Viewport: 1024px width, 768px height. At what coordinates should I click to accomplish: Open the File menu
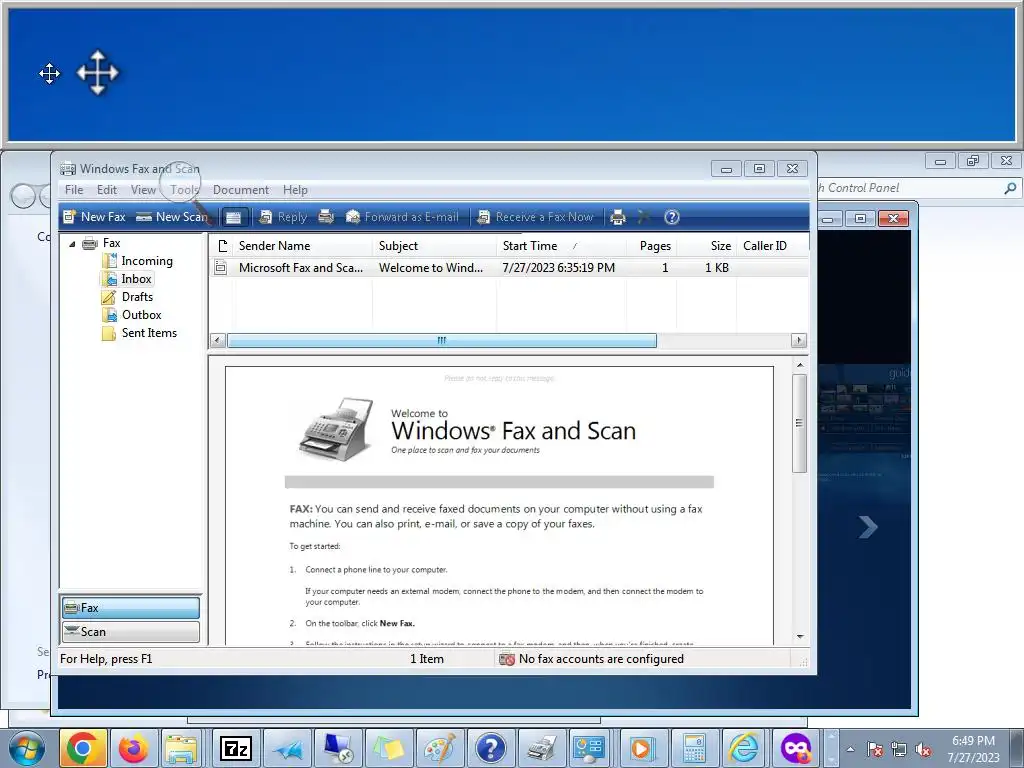(x=74, y=190)
